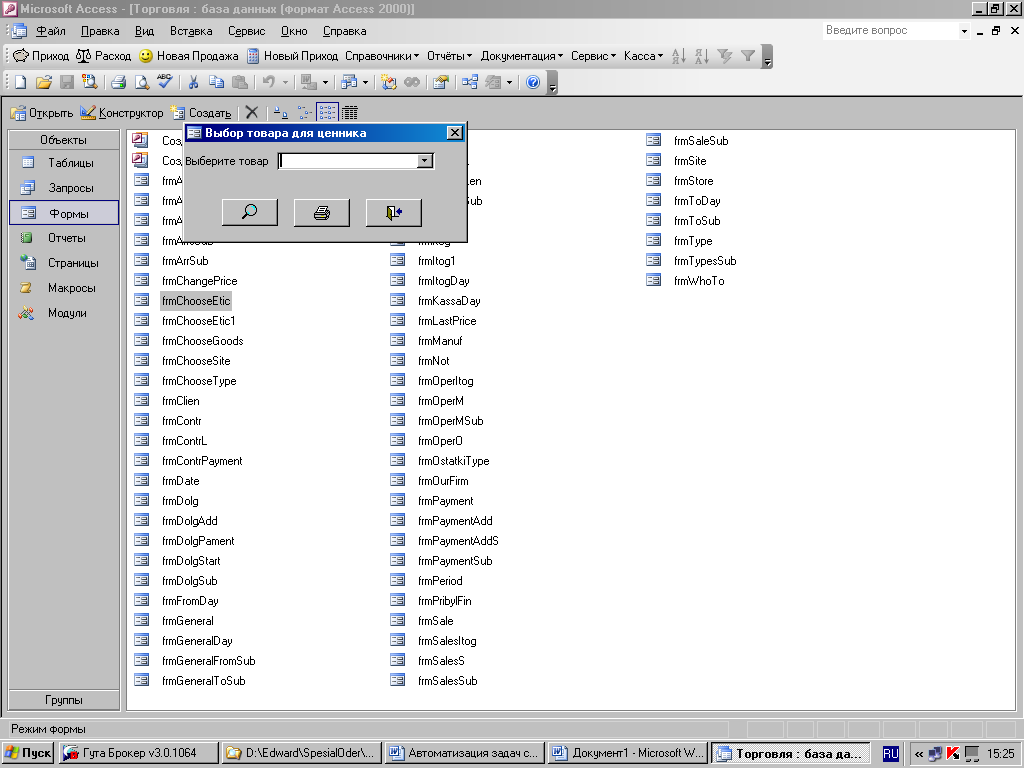This screenshot has width=1024, height=768.
Task: Click the 'Новая Продажа' smiley button
Action: (189, 56)
